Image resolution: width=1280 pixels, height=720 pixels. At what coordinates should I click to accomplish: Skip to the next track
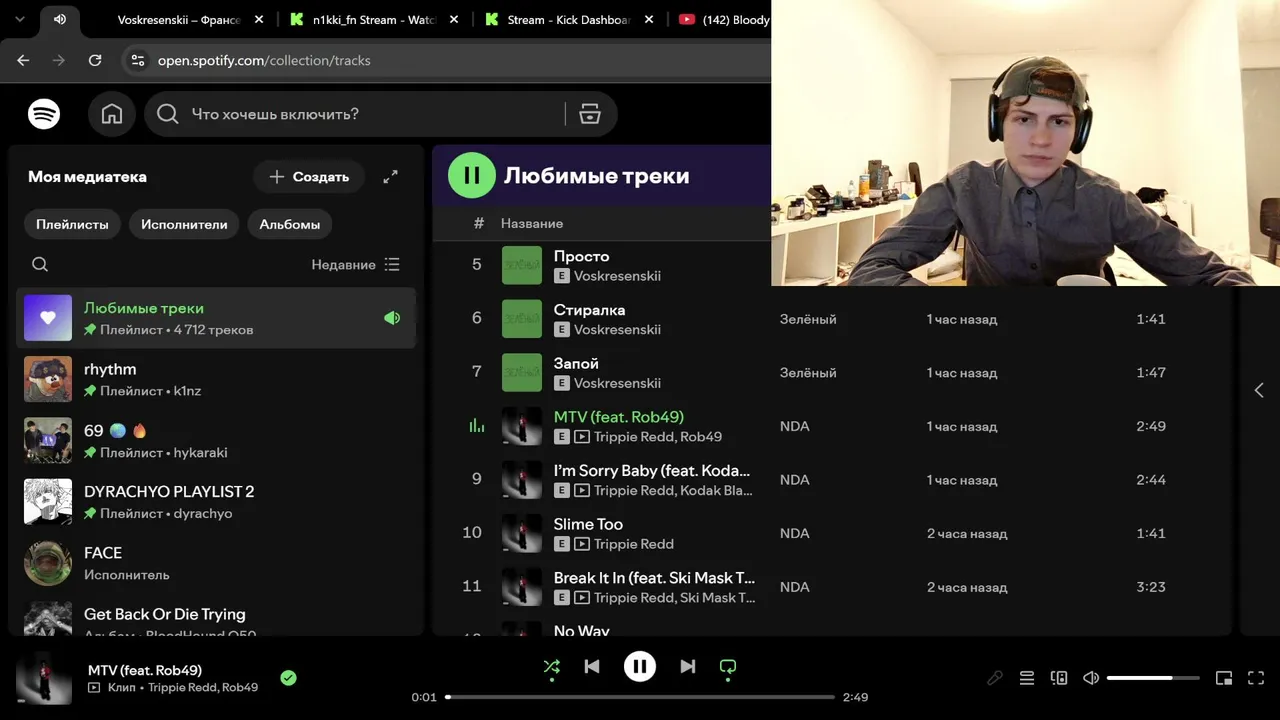coord(688,666)
